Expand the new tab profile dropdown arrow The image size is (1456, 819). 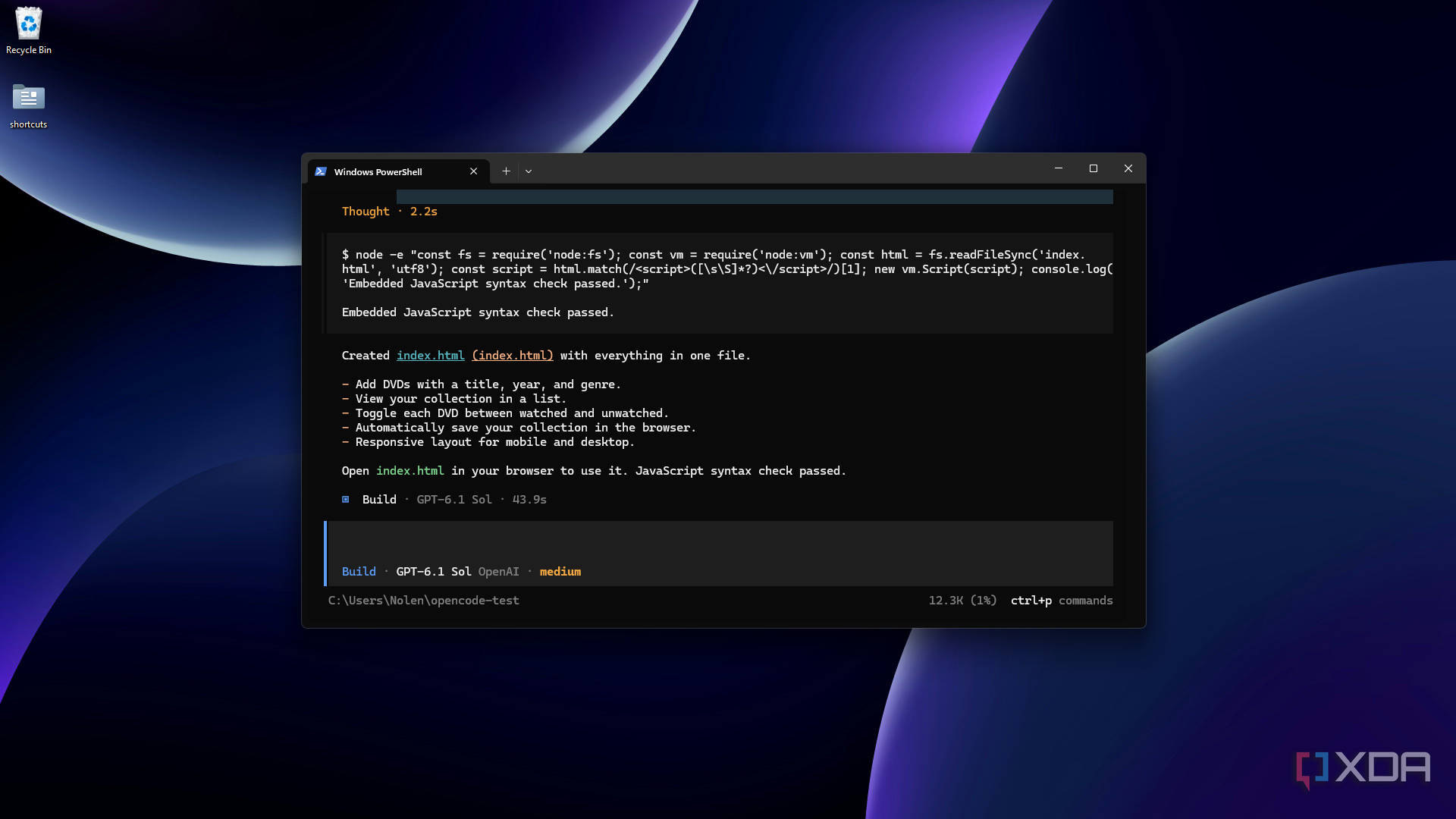(x=529, y=171)
